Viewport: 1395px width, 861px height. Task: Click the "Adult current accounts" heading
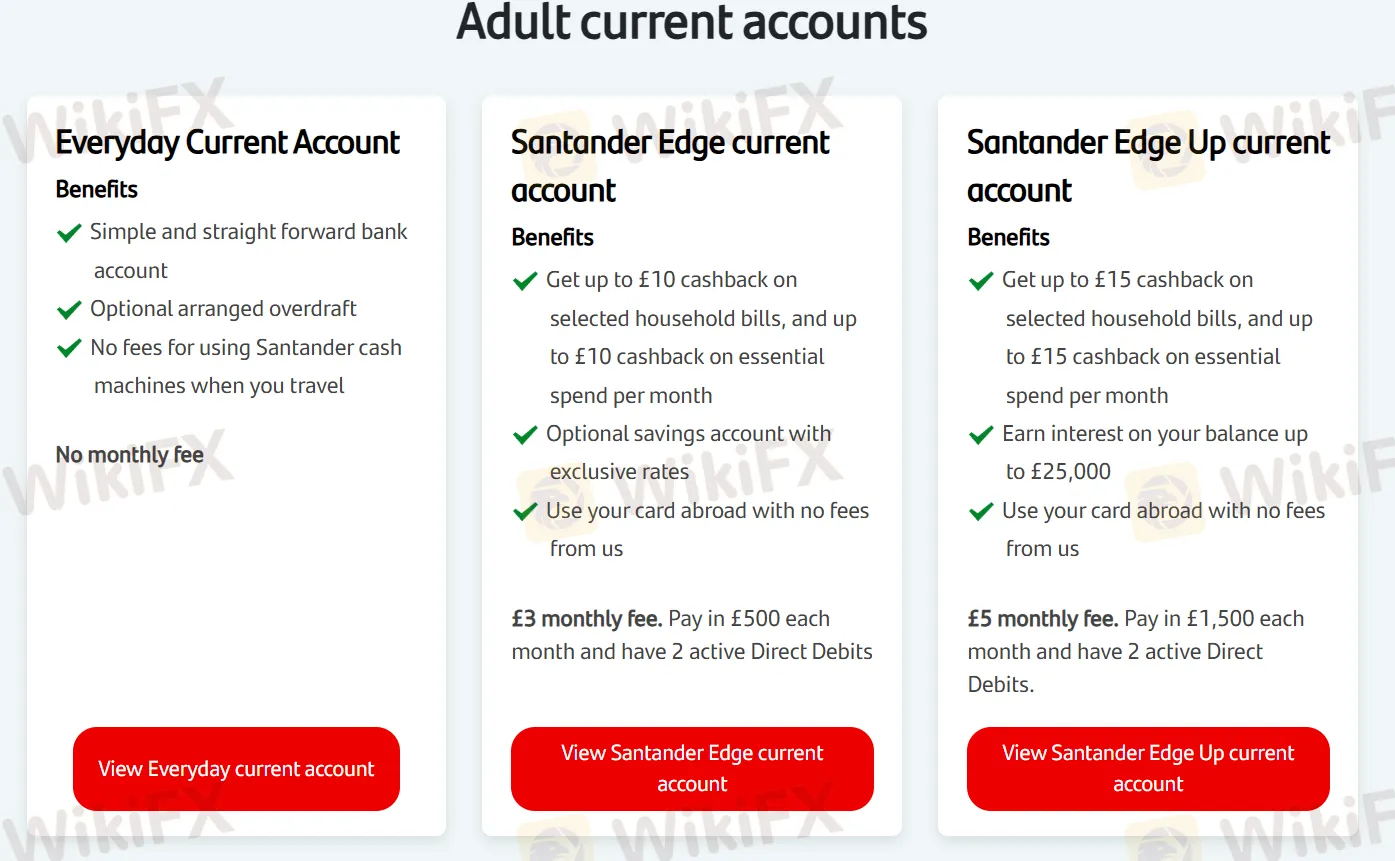(x=692, y=22)
